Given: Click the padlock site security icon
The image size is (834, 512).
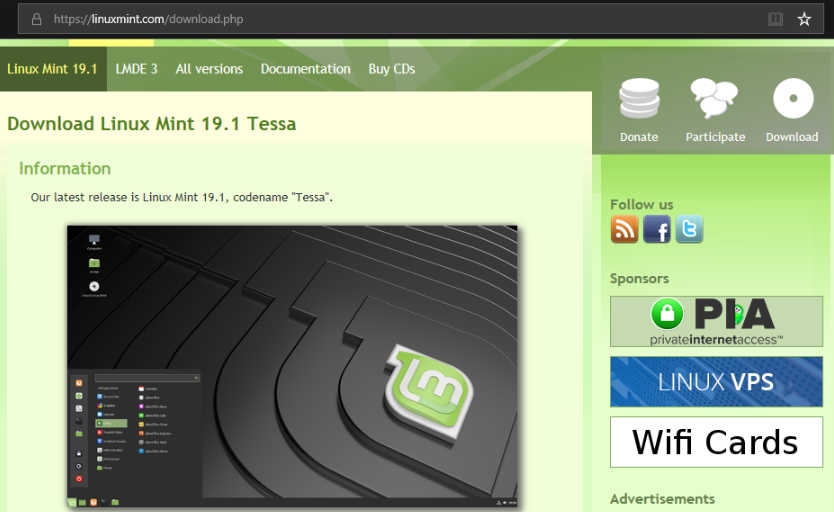Looking at the screenshot, I should tap(36, 19).
